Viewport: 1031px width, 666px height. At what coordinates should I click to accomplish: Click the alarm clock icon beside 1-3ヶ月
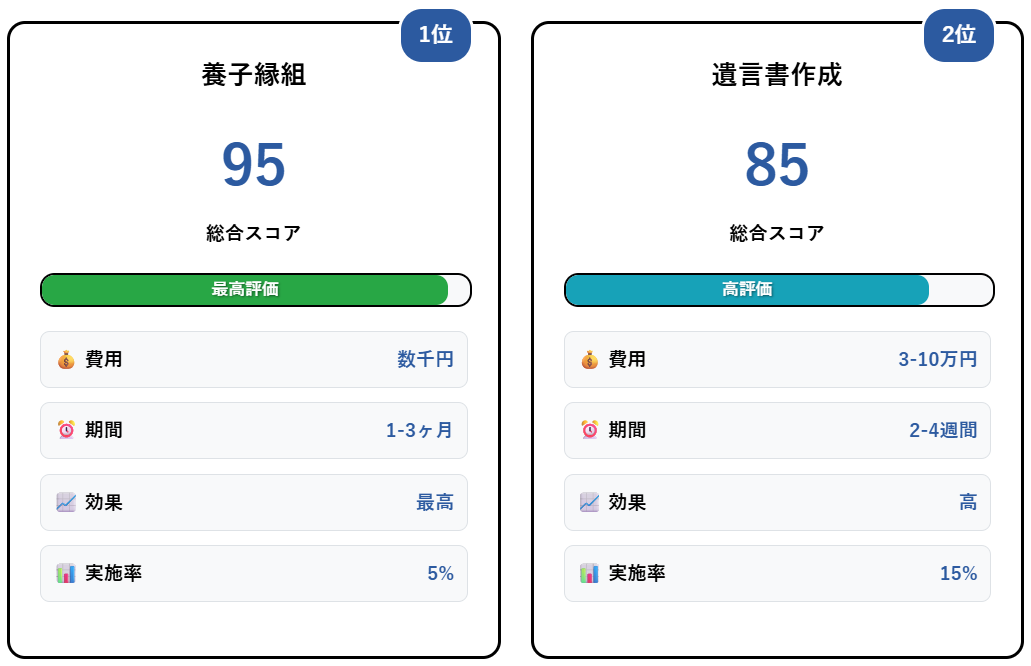pyautogui.click(x=66, y=430)
